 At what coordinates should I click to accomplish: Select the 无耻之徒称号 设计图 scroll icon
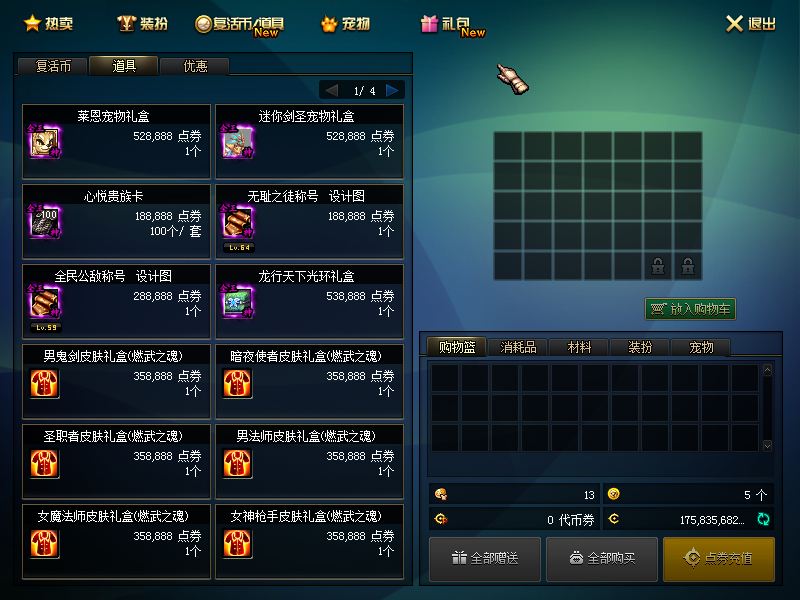pos(237,222)
